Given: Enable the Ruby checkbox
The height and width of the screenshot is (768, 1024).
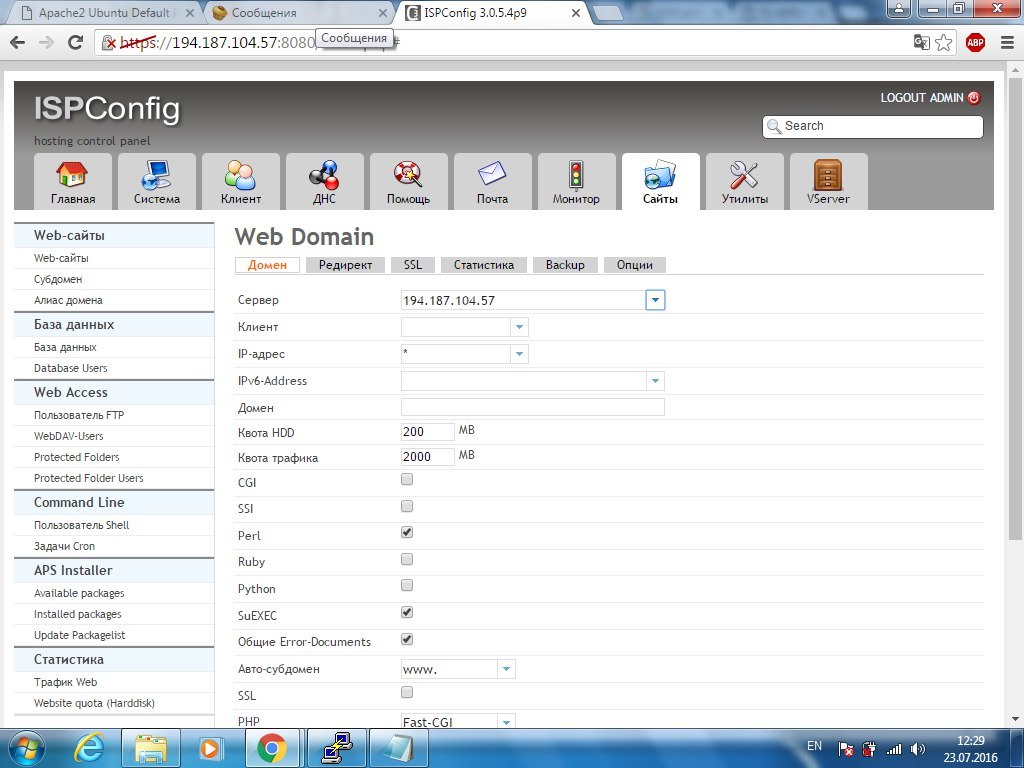Looking at the screenshot, I should [x=407, y=559].
